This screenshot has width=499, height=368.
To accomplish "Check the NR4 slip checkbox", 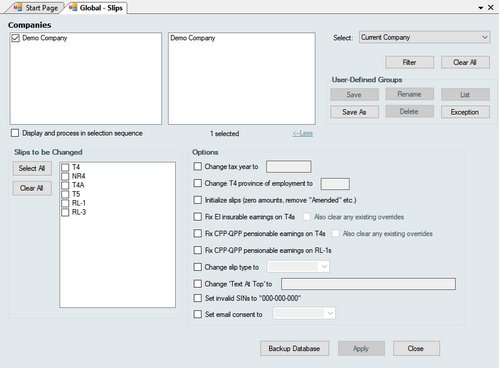I will pyautogui.click(x=65, y=176).
